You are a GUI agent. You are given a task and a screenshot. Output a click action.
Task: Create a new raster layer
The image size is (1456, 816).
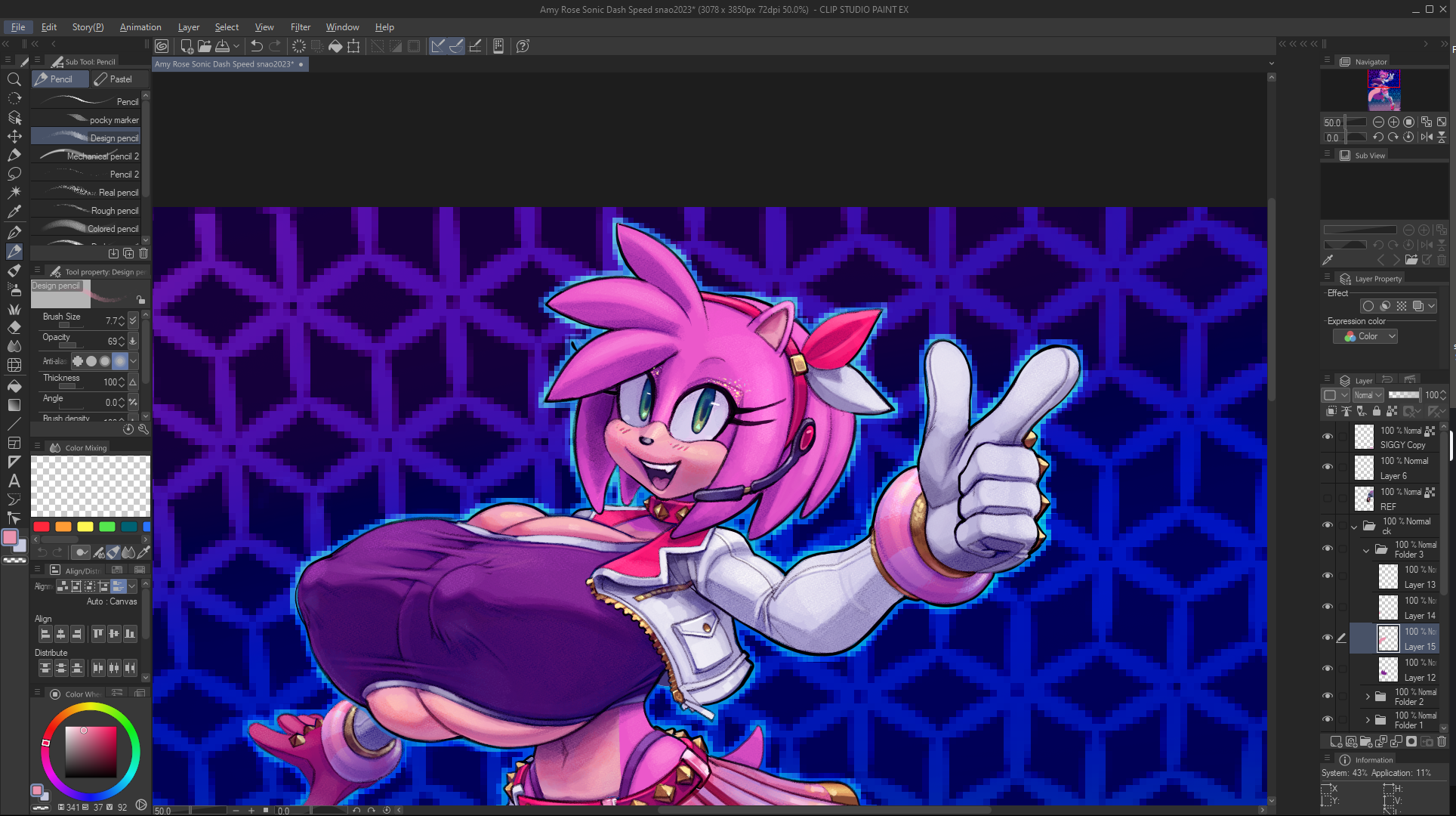tap(1336, 742)
